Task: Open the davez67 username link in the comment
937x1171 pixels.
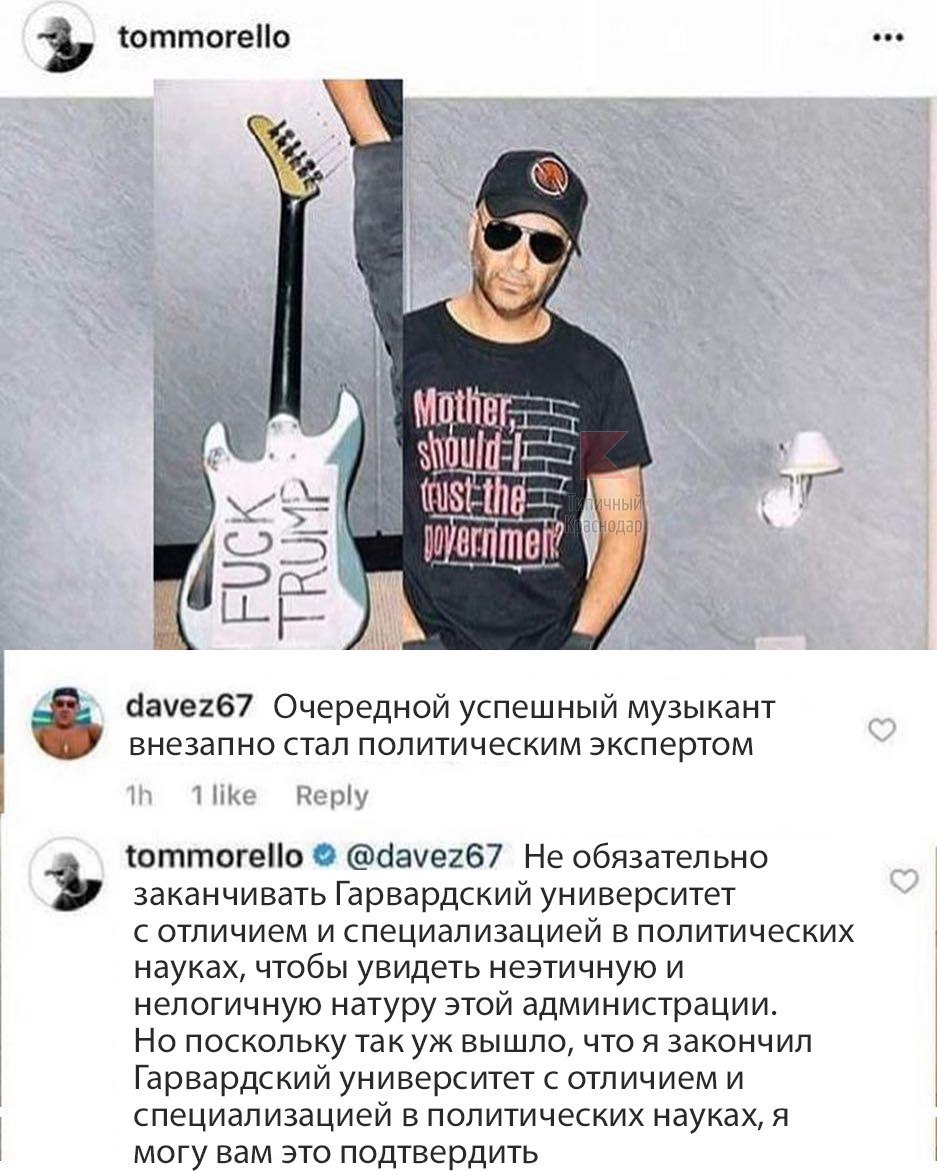Action: click(x=190, y=706)
